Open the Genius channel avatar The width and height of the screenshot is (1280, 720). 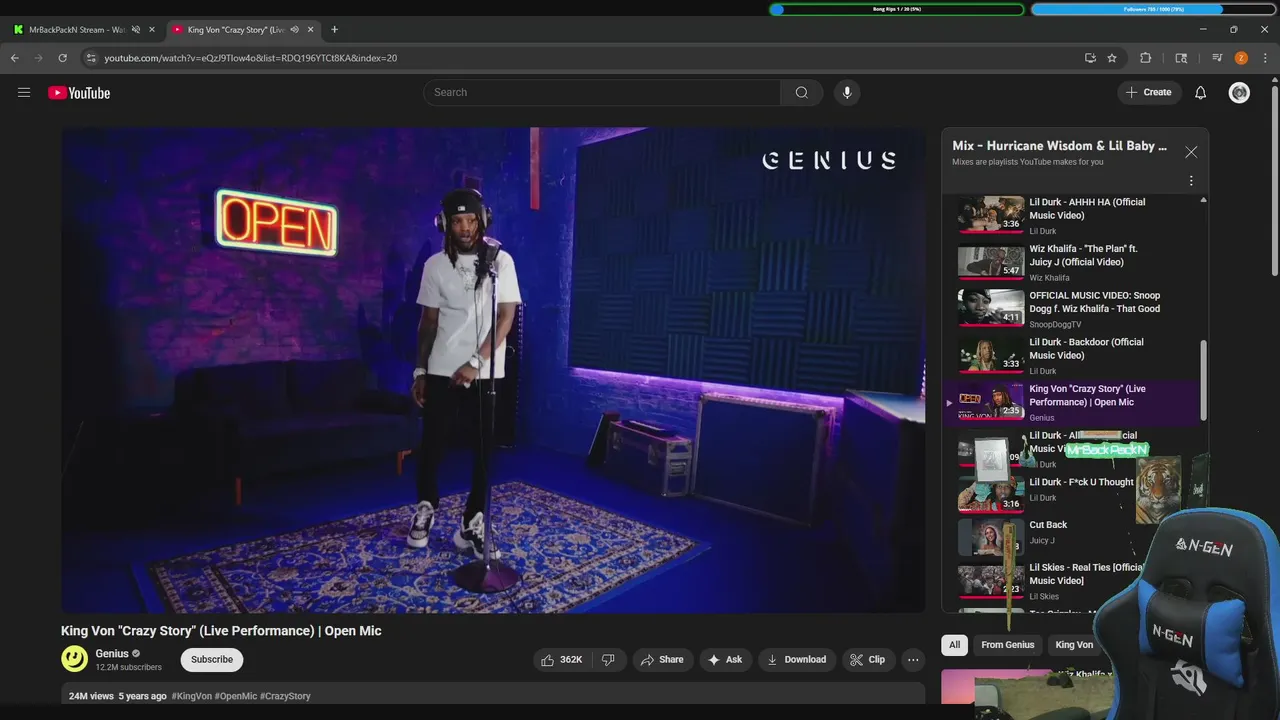point(74,659)
